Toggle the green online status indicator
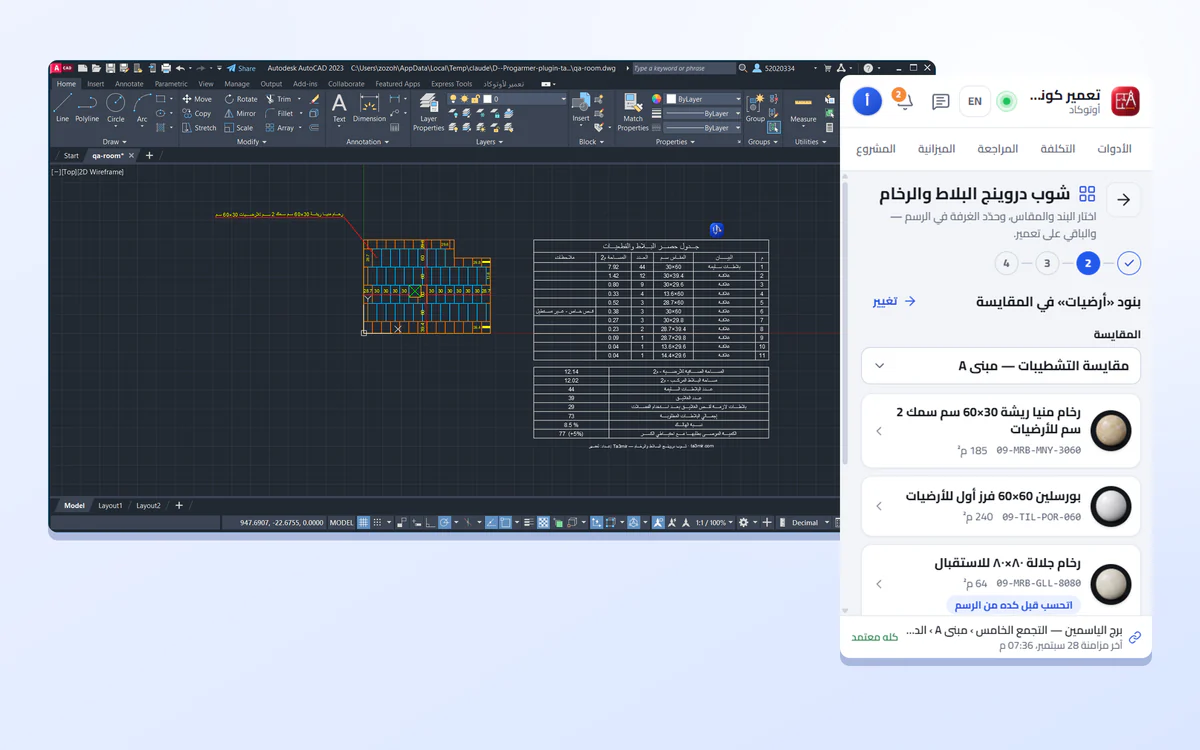Image resolution: width=1200 pixels, height=750 pixels. 1008,101
